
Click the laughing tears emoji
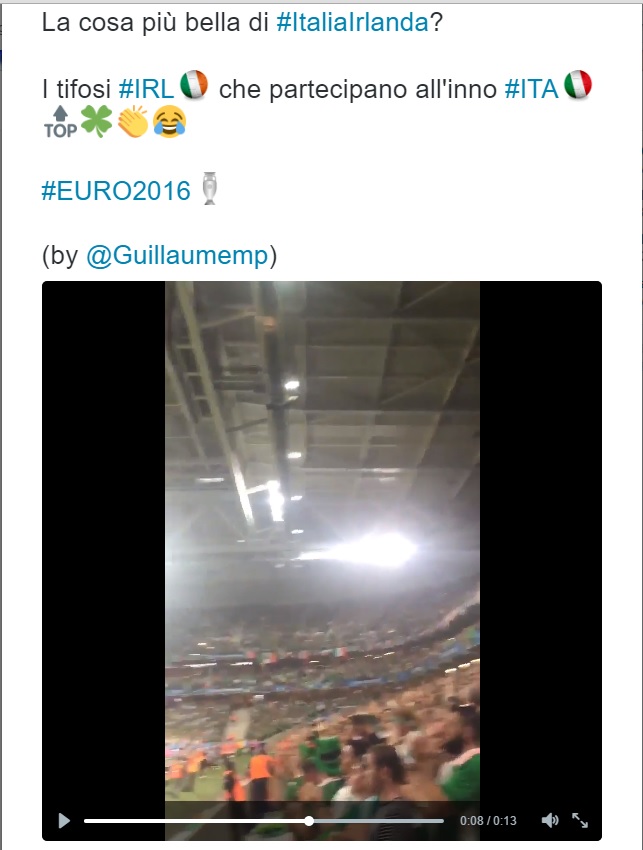169,121
